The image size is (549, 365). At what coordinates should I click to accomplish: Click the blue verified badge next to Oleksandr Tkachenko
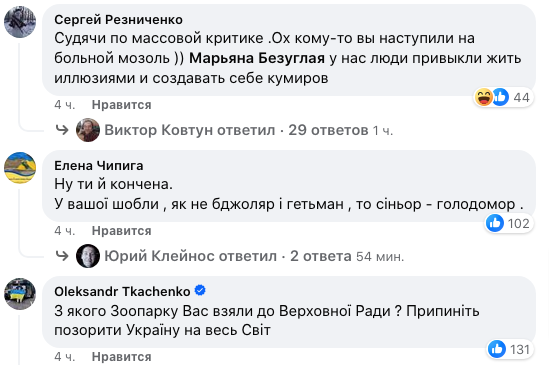tap(200, 290)
